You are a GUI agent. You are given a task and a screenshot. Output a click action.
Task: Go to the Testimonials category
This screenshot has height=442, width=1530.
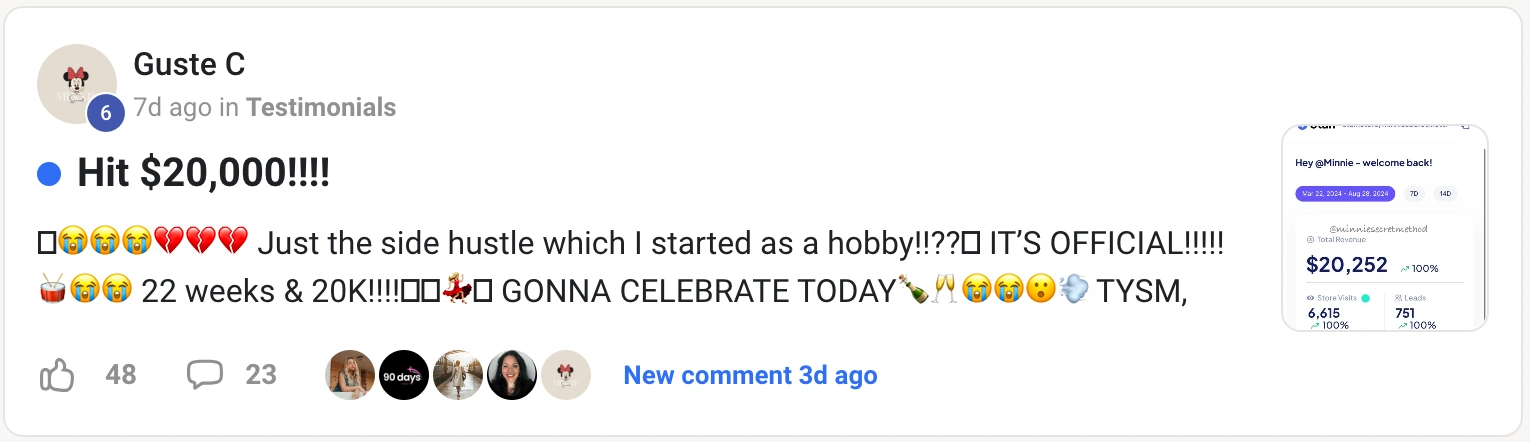pos(321,107)
